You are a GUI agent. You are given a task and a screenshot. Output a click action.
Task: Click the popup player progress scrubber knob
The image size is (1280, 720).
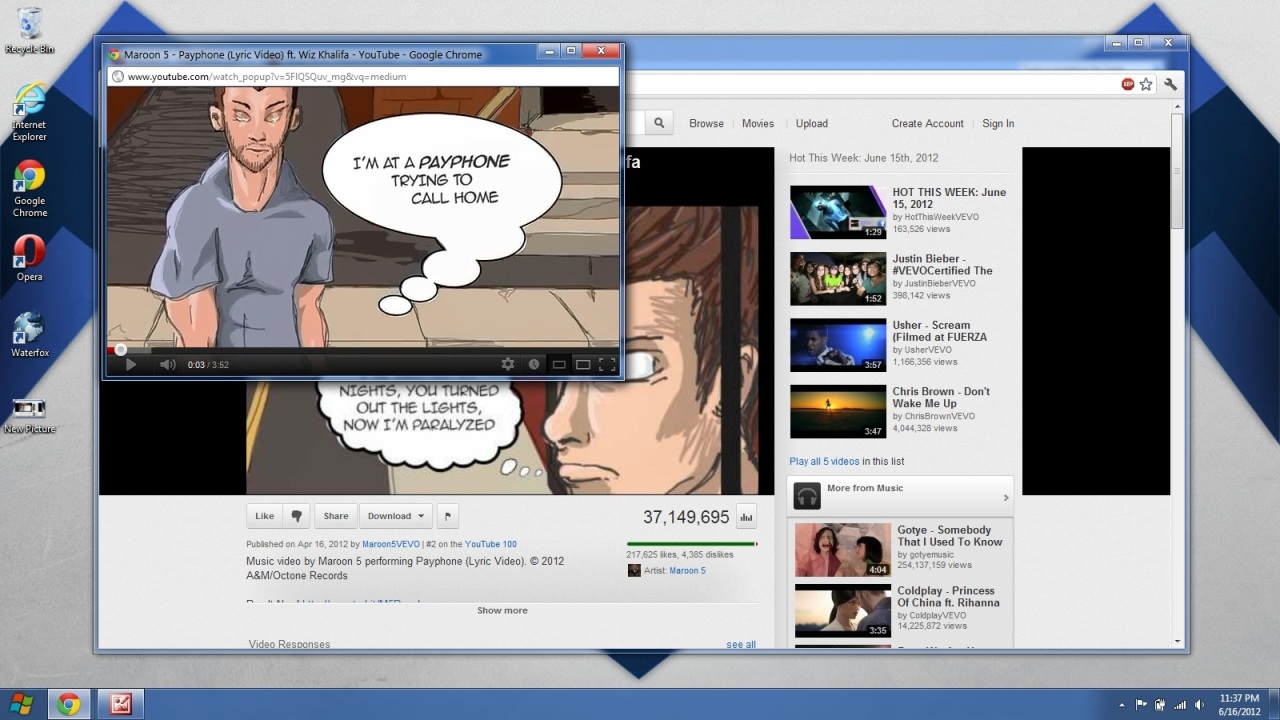point(120,350)
